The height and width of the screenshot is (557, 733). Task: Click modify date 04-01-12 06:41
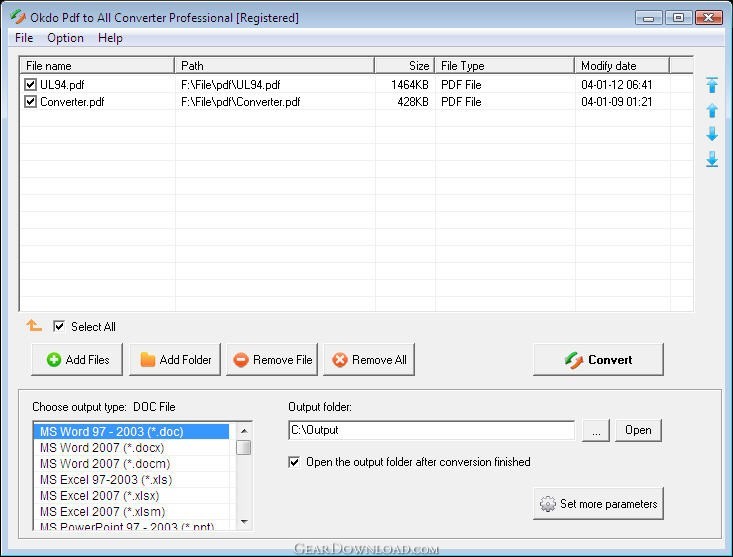click(617, 85)
